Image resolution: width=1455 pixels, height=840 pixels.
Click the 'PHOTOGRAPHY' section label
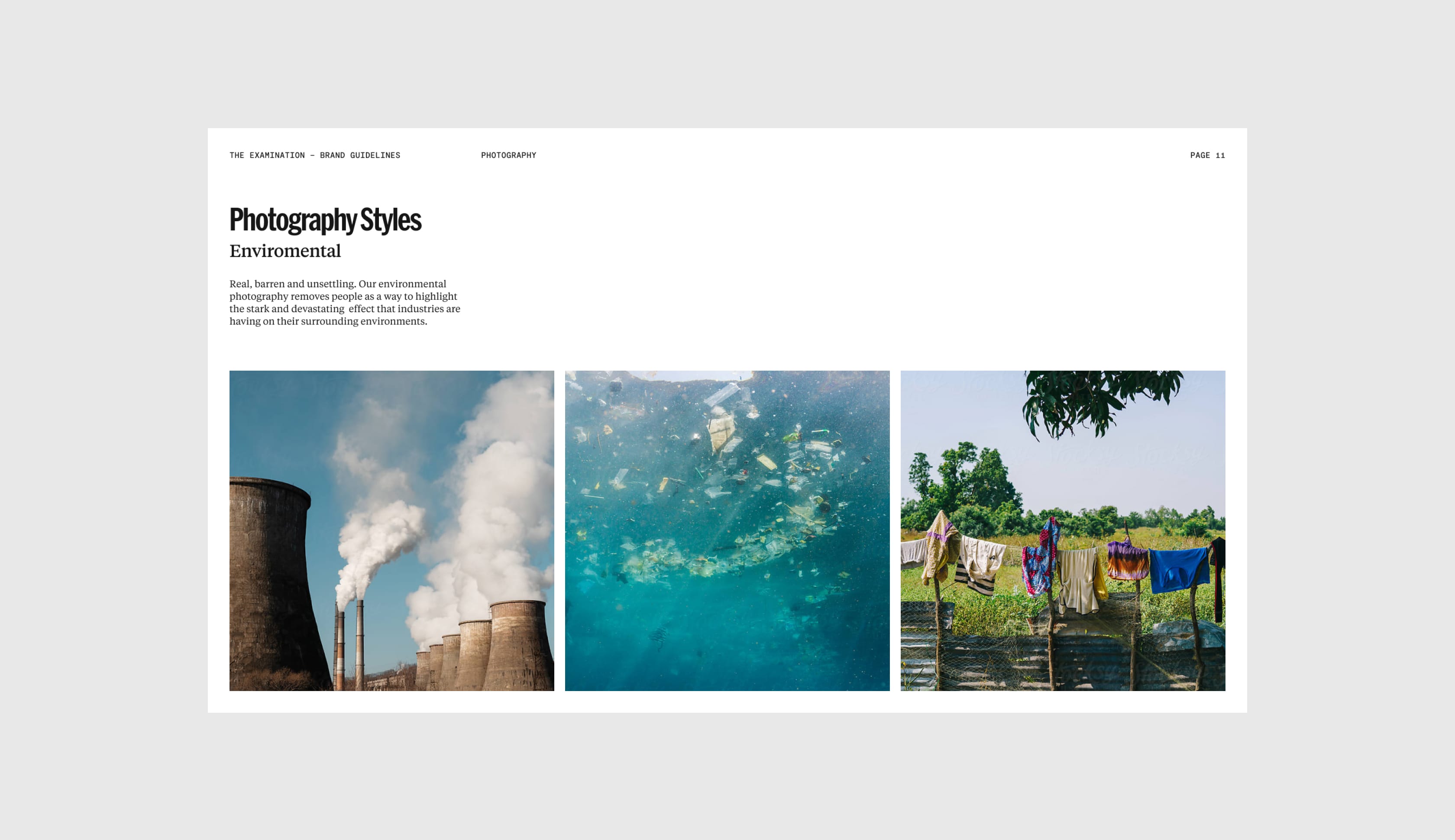(x=508, y=155)
